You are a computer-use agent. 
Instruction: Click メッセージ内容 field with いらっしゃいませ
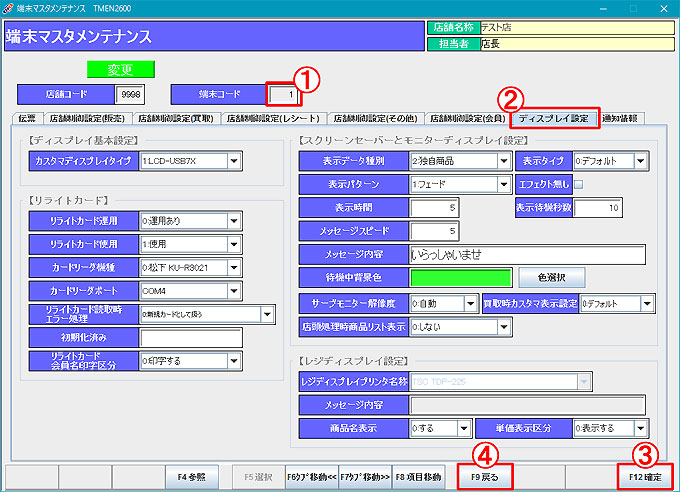[x=527, y=255]
